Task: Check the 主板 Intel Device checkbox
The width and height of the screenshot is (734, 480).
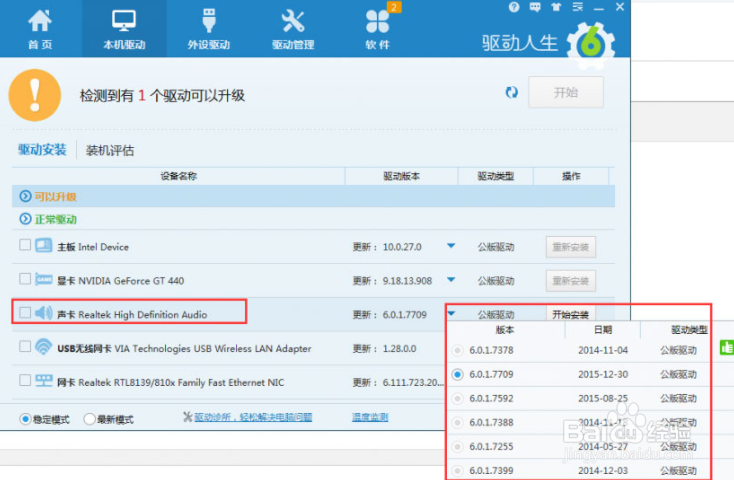Action: [x=25, y=245]
